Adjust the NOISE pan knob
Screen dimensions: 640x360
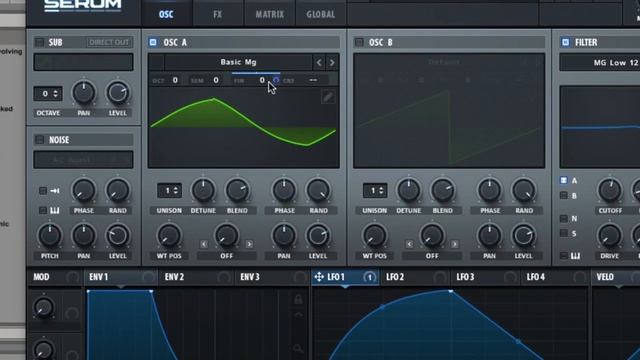[84, 236]
